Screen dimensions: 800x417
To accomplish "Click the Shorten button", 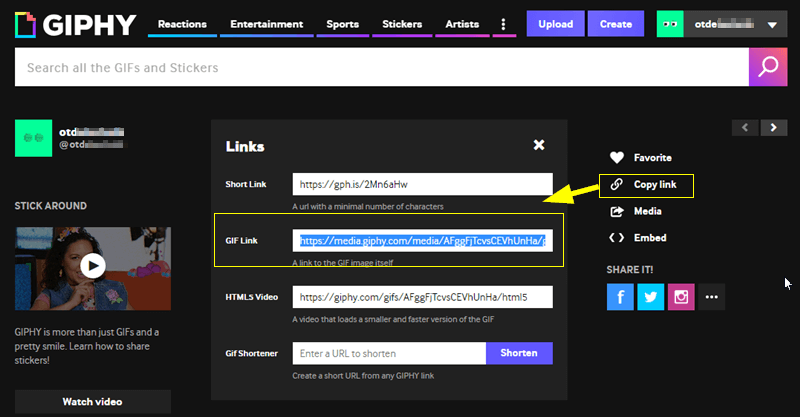I will click(x=519, y=353).
